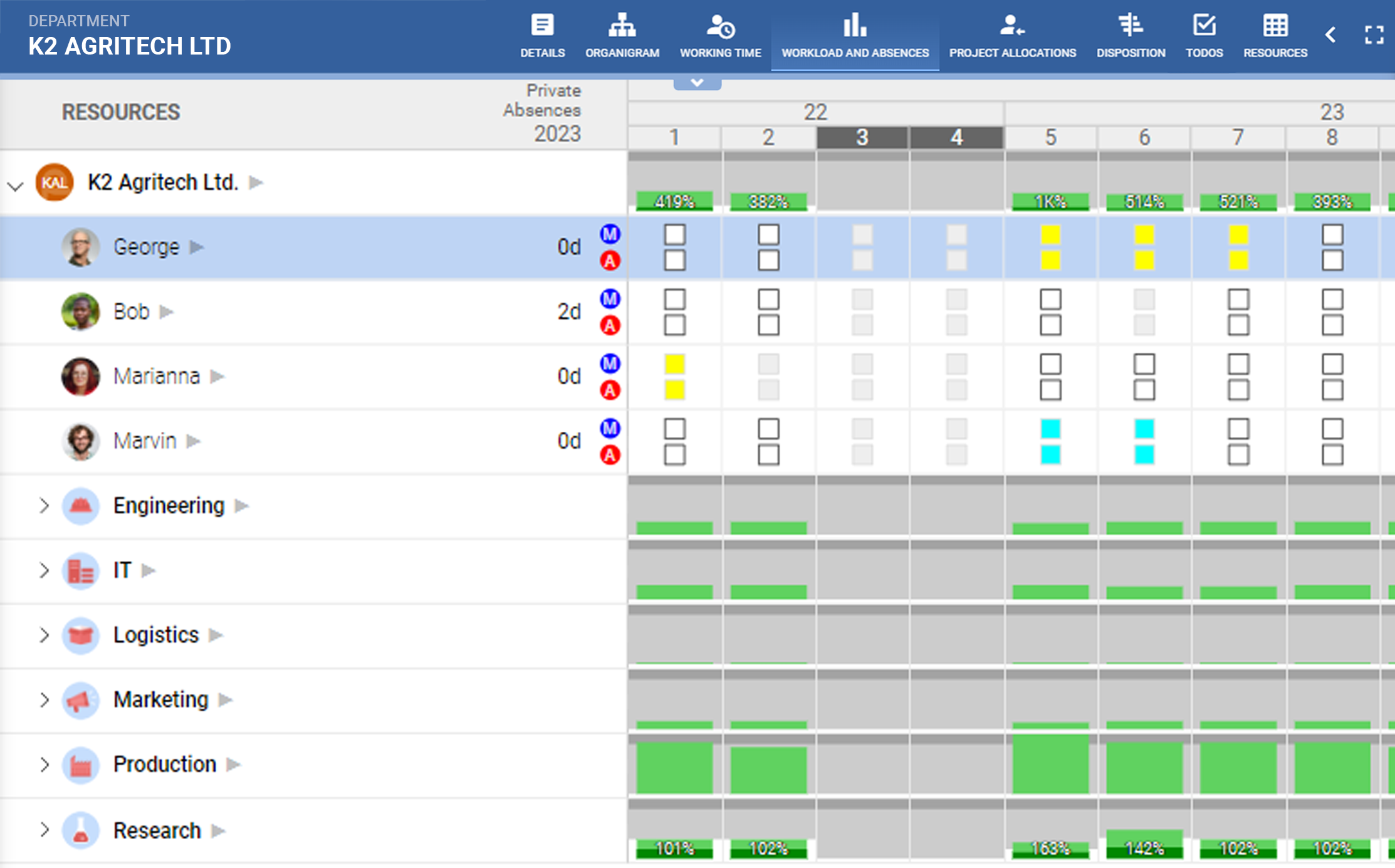Click the KAL company logo avatar

pos(55,182)
